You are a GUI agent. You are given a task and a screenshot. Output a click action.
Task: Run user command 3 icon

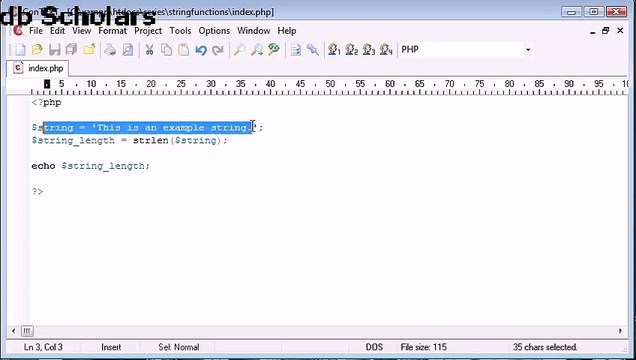click(369, 50)
